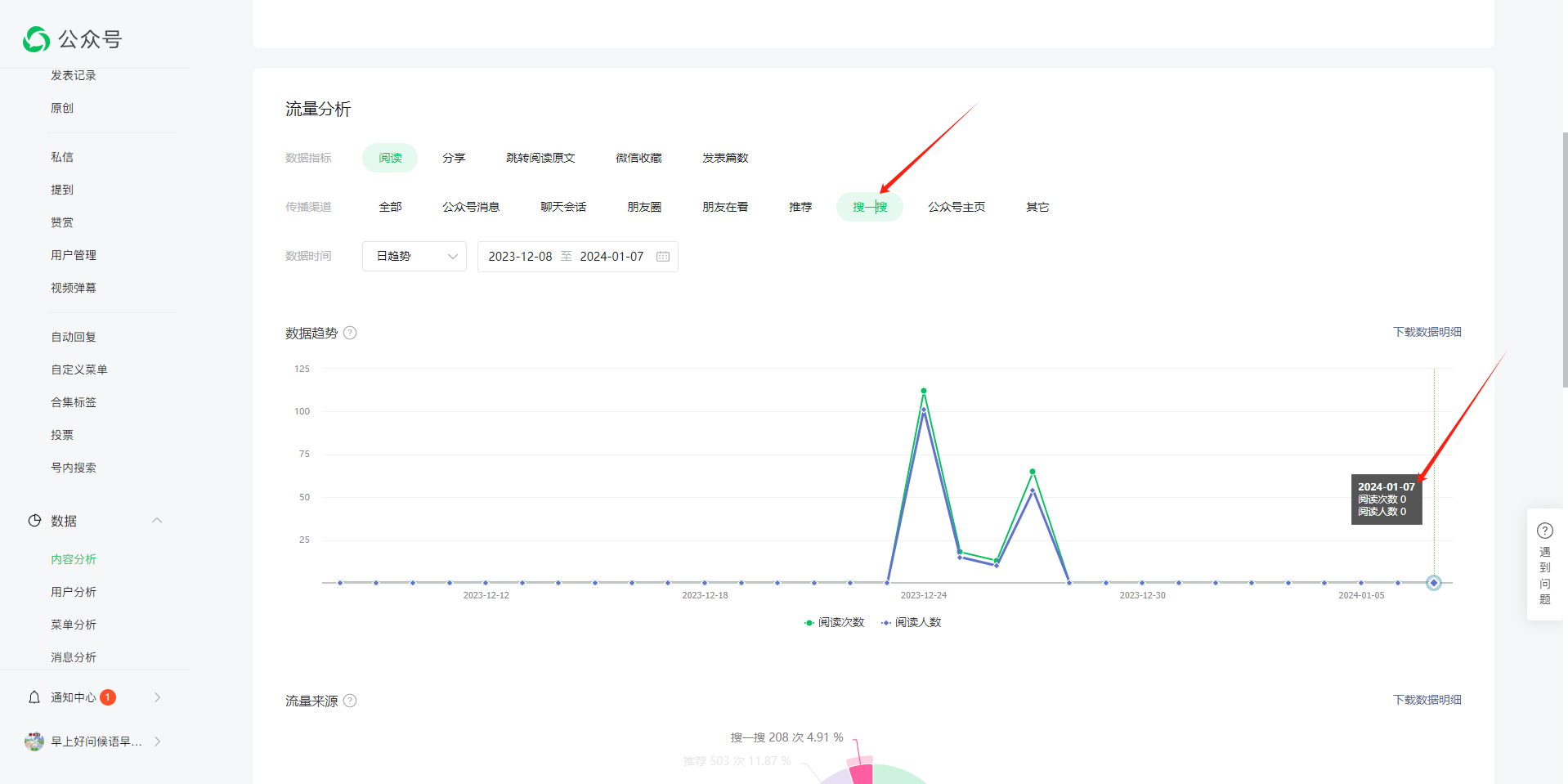Select the 分享 data metric
Screen dimensions: 1568x784
[454, 158]
